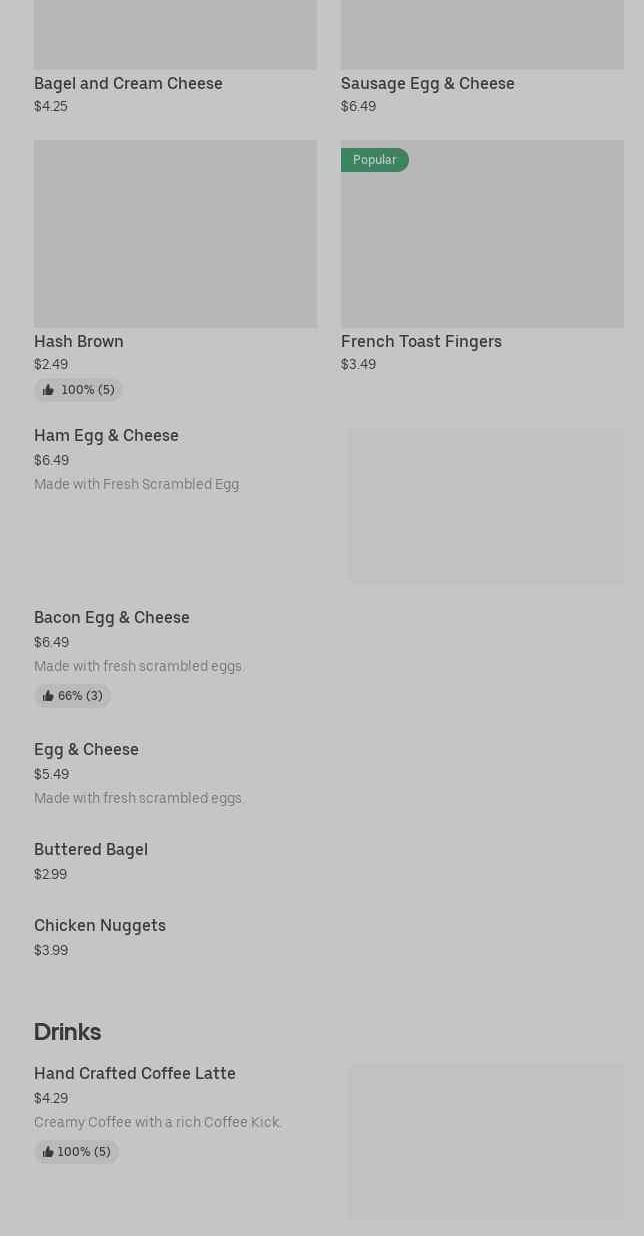The image size is (644, 1236).
Task: Open the Bagel and Cream Cheese item title
Action: (x=128, y=83)
